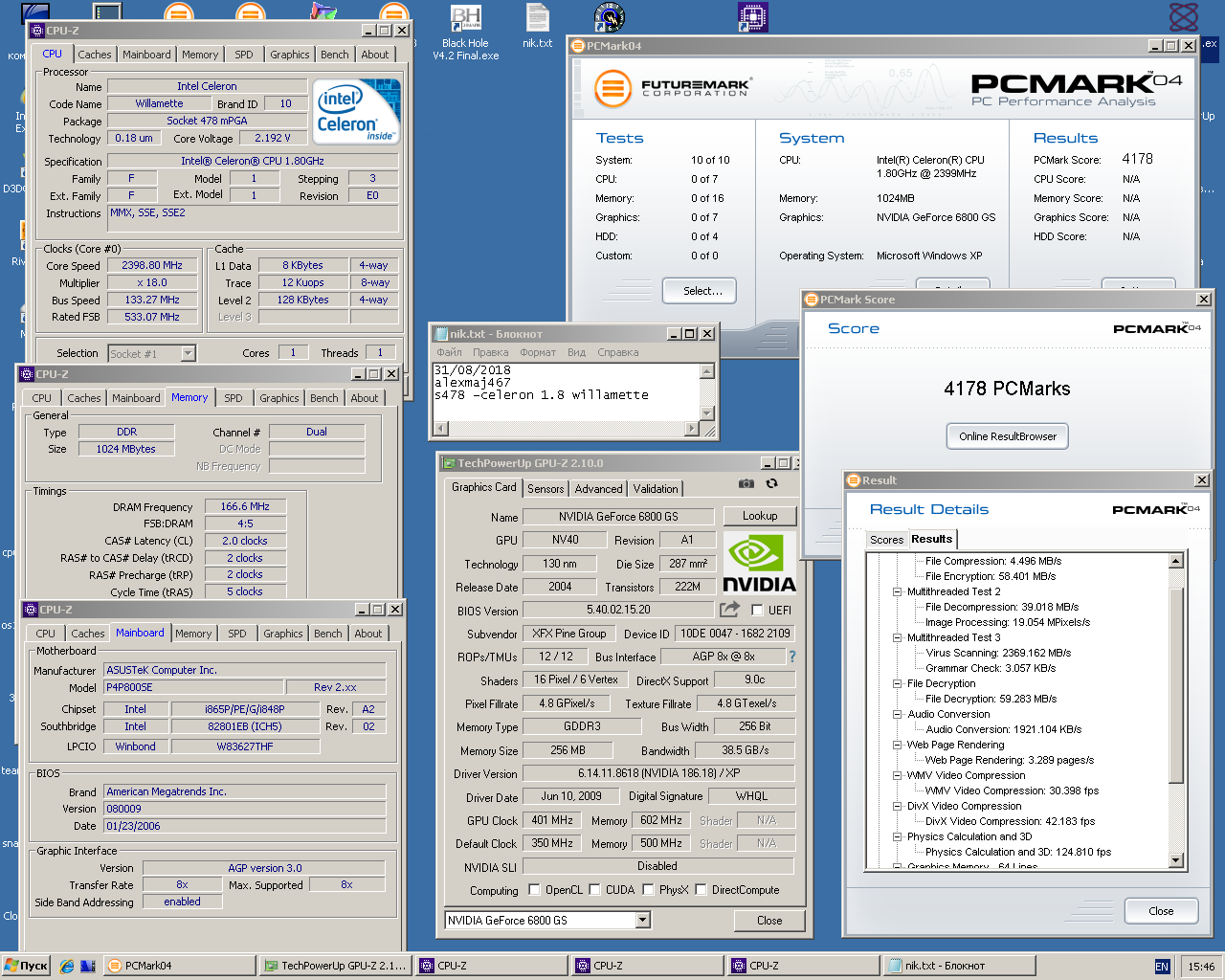Click the EN language indicator in tray
Screen dimensions: 1225x980
1162,967
